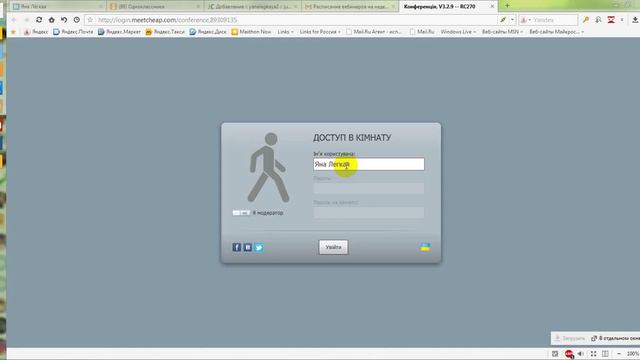Click the browser address bar URL
Screen dimensions: 640x360
pos(167,20)
